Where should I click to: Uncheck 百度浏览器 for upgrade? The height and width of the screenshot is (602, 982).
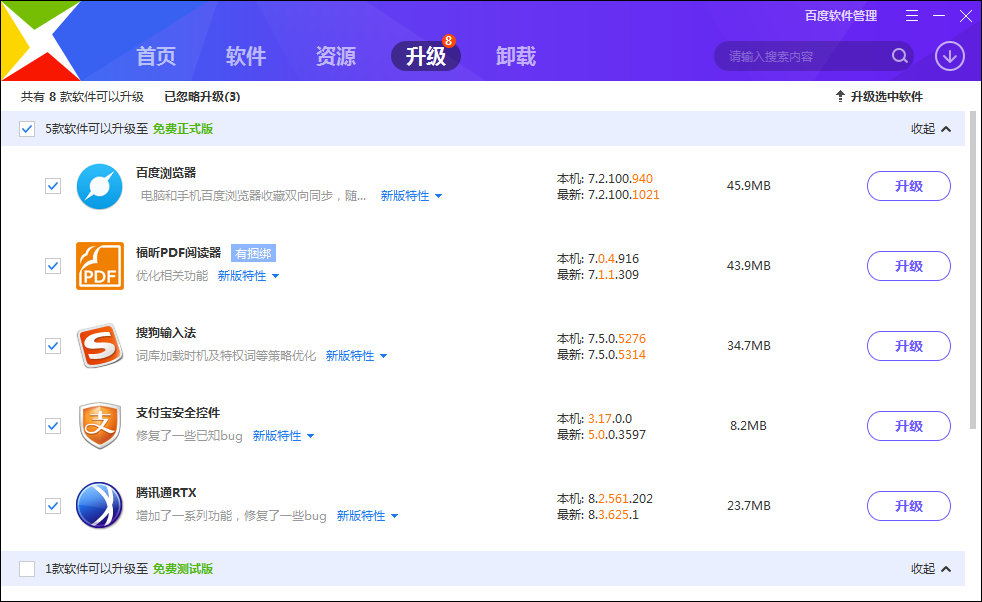click(x=53, y=186)
